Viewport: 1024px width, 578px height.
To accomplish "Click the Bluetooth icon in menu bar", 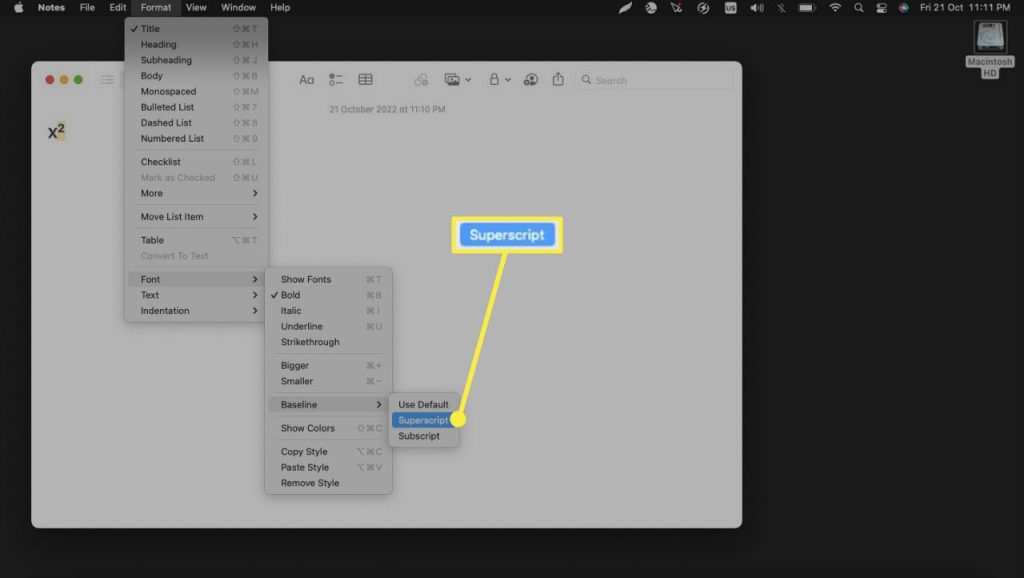I will coord(781,8).
